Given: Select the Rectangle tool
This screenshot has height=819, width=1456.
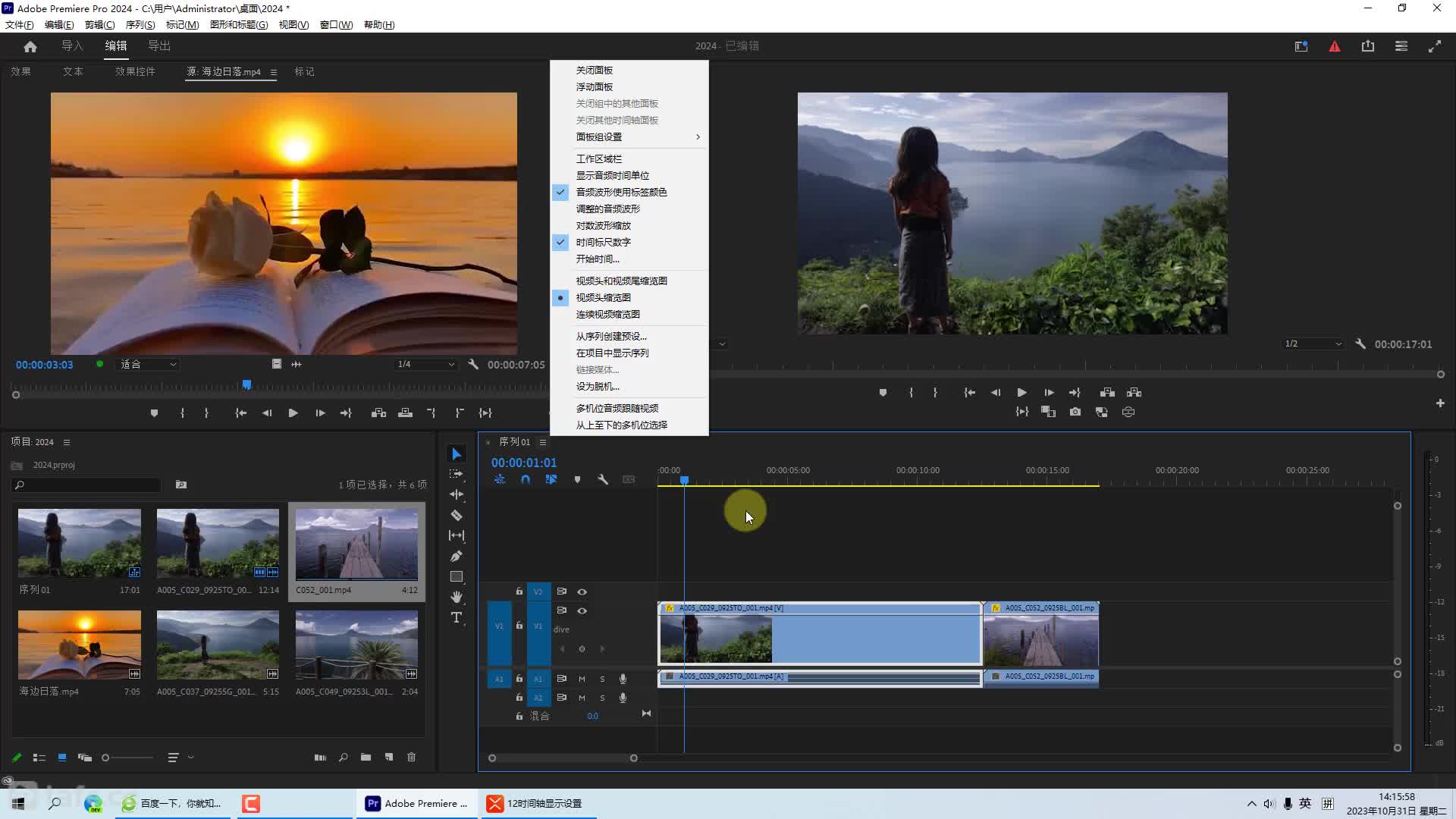Looking at the screenshot, I should tap(457, 576).
